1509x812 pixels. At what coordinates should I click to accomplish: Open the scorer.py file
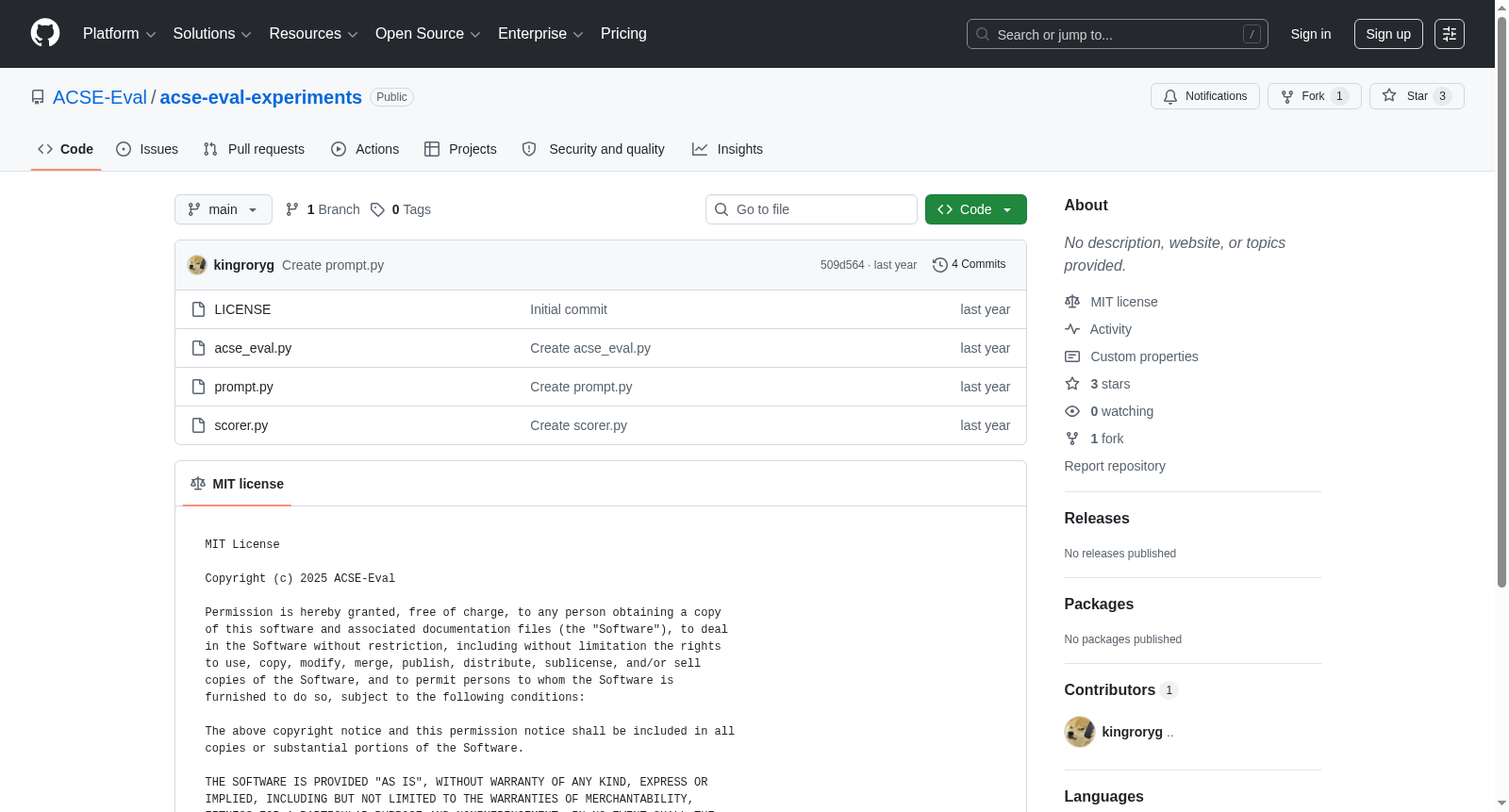pos(241,425)
